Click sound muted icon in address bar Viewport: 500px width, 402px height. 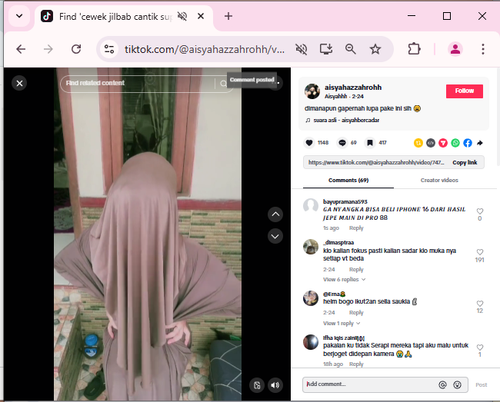point(301,49)
